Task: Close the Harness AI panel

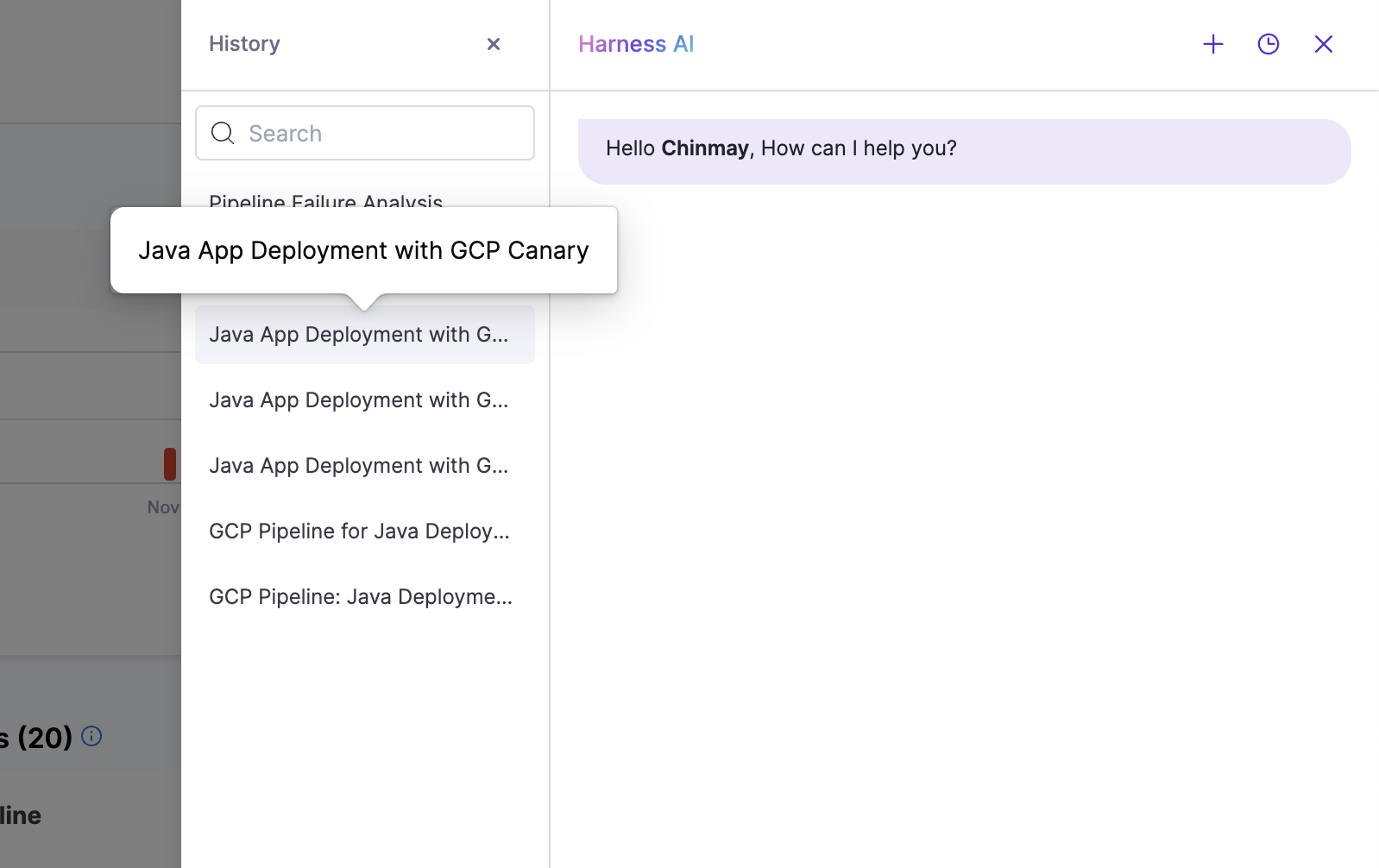Action: point(1324,44)
